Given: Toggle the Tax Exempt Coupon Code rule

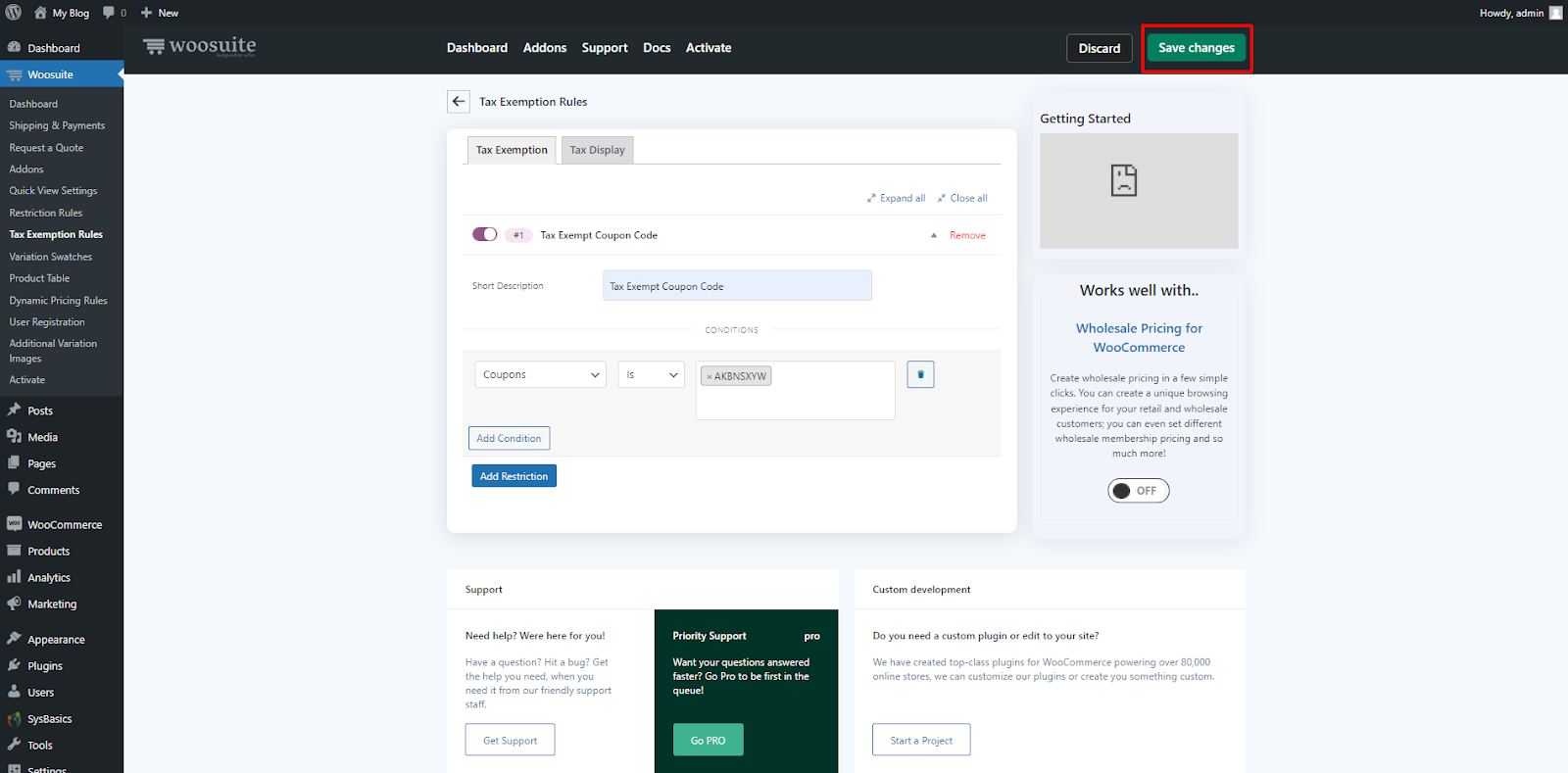Looking at the screenshot, I should pos(485,234).
